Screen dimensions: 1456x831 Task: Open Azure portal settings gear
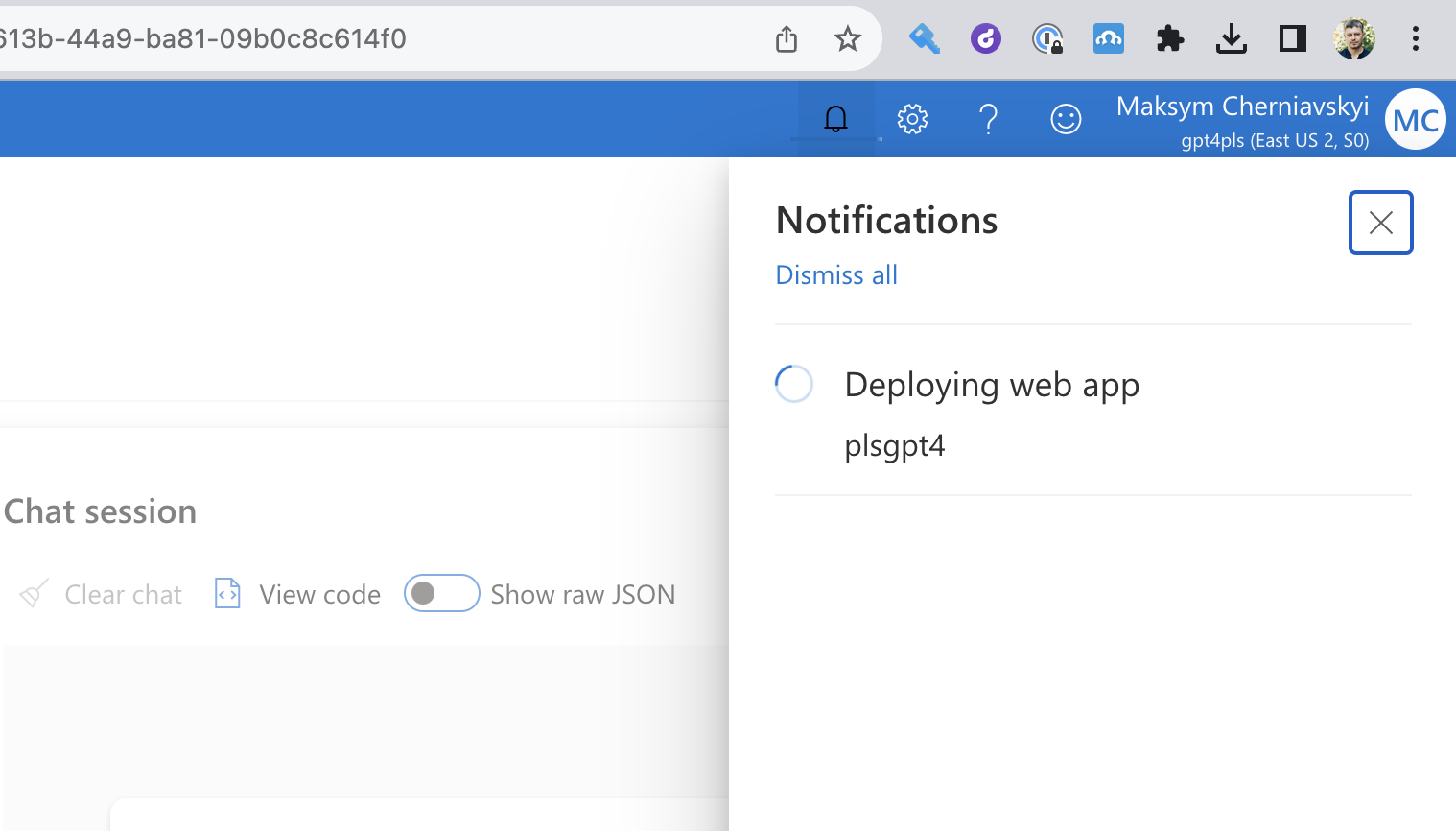pyautogui.click(x=912, y=118)
